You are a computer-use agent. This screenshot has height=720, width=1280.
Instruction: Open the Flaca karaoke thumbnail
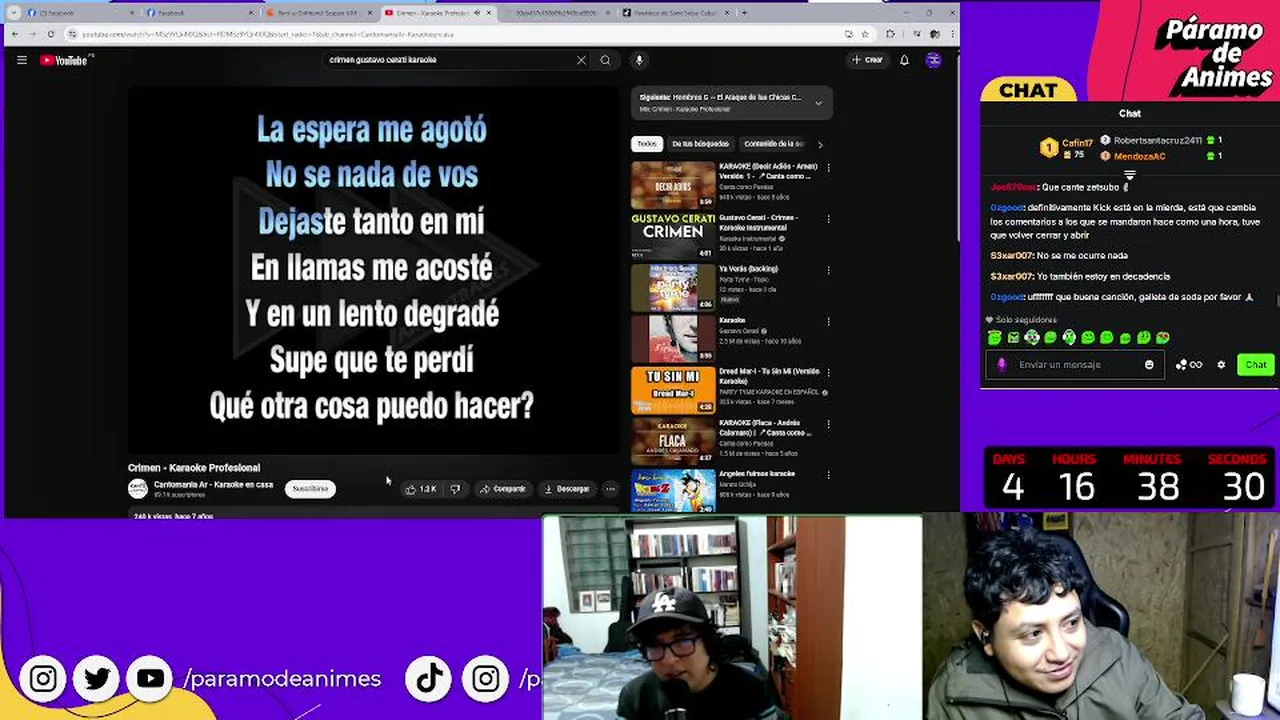click(673, 443)
